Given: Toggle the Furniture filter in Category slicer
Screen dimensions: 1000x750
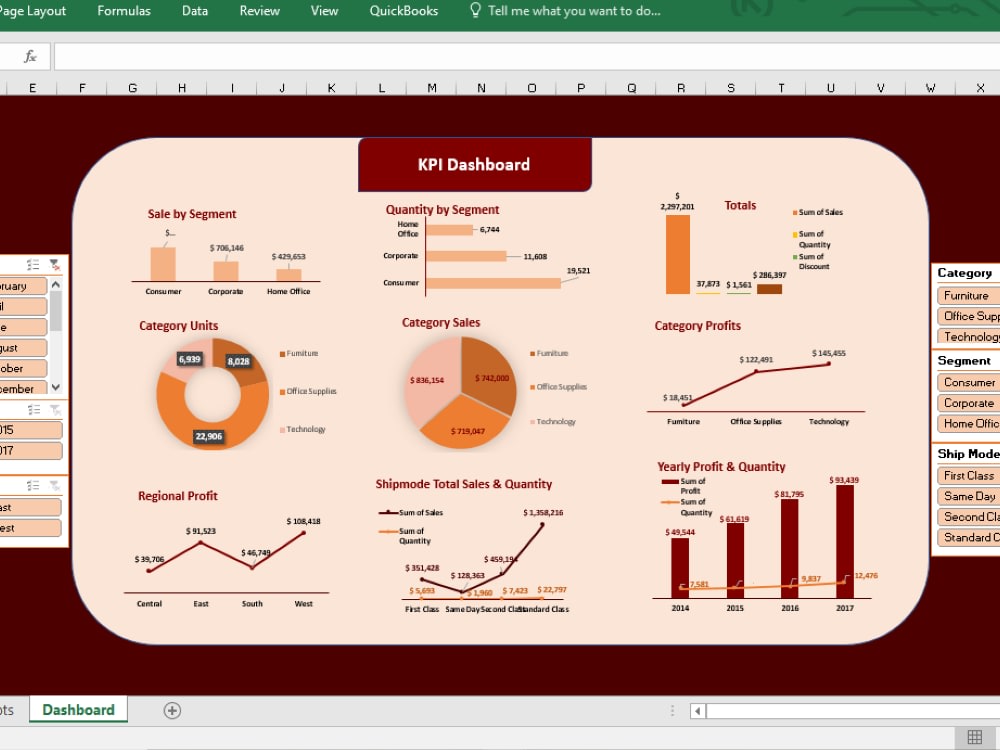Looking at the screenshot, I should point(966,295).
